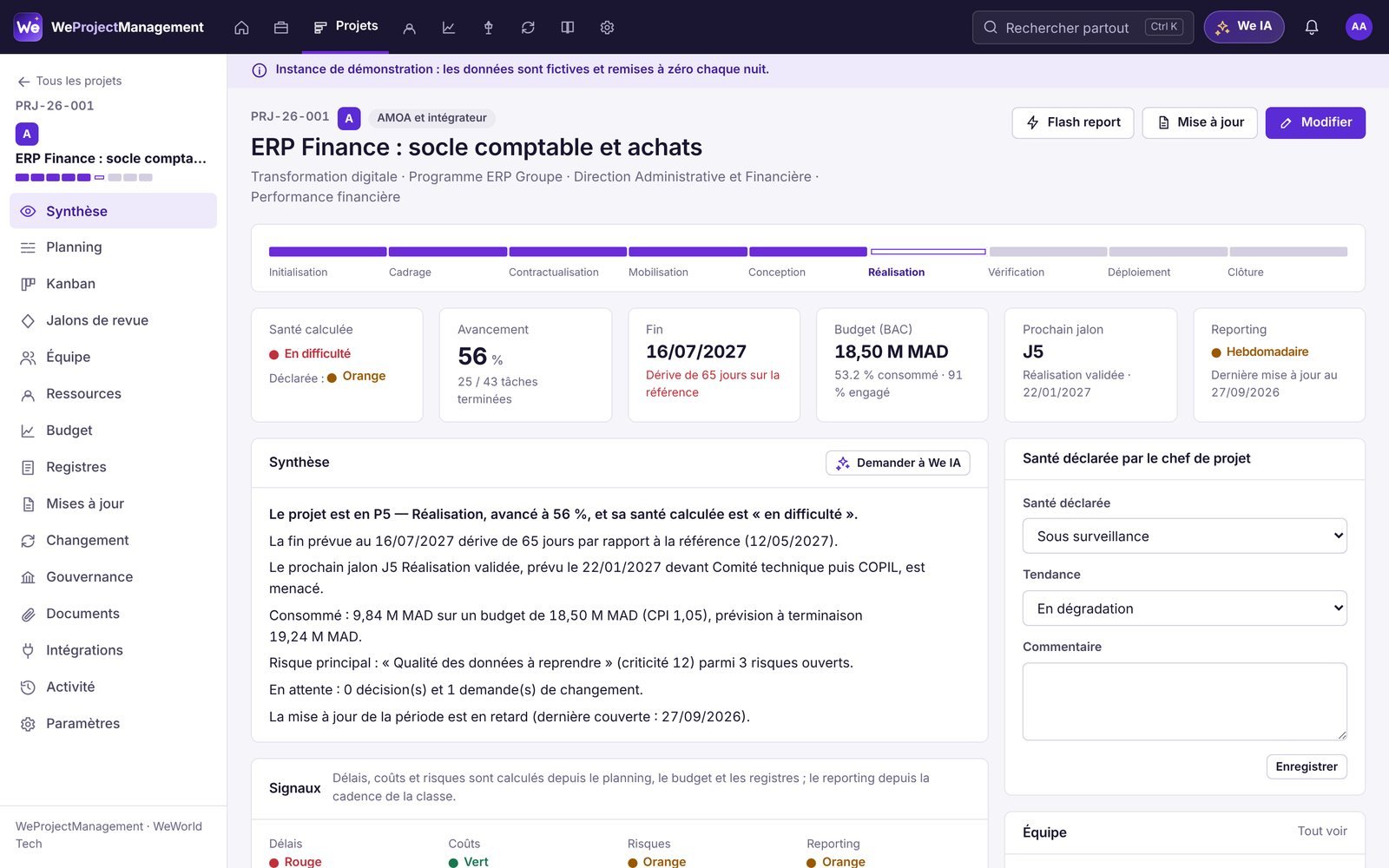Screen dimensions: 1389x868
Task: Open Paramètres in the sidebar
Action: pyautogui.click(x=113, y=724)
